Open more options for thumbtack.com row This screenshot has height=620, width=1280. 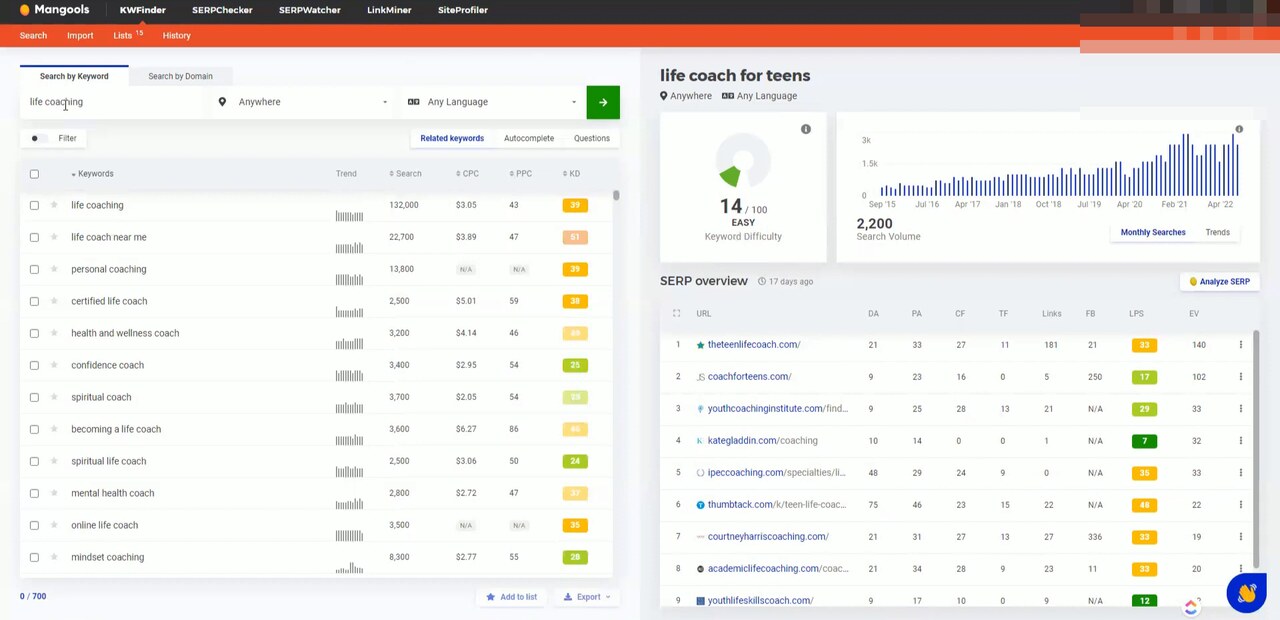tap(1241, 505)
